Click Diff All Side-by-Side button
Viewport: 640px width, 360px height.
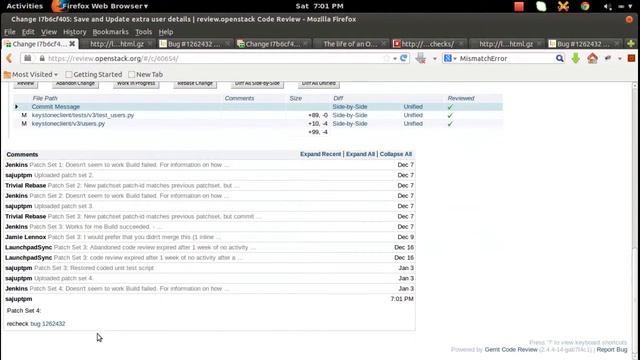[x=257, y=84]
